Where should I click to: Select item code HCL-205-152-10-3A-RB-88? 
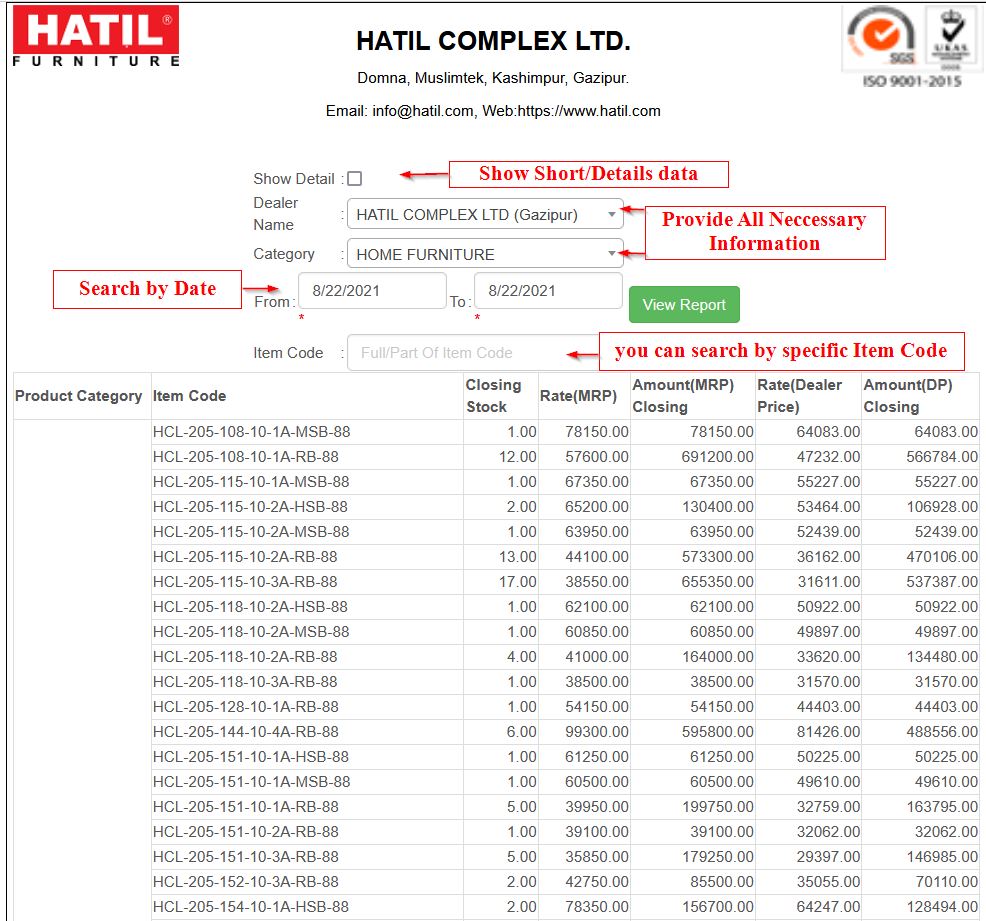coord(245,882)
